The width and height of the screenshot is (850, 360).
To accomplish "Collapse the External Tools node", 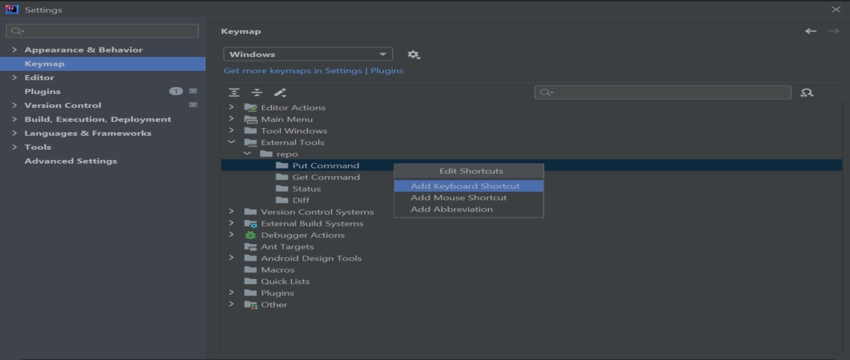I will point(231,142).
